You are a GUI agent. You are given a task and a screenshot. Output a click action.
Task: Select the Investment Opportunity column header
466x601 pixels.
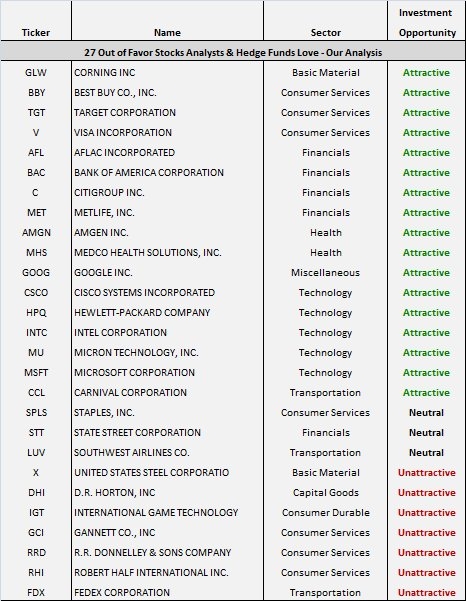click(x=427, y=23)
